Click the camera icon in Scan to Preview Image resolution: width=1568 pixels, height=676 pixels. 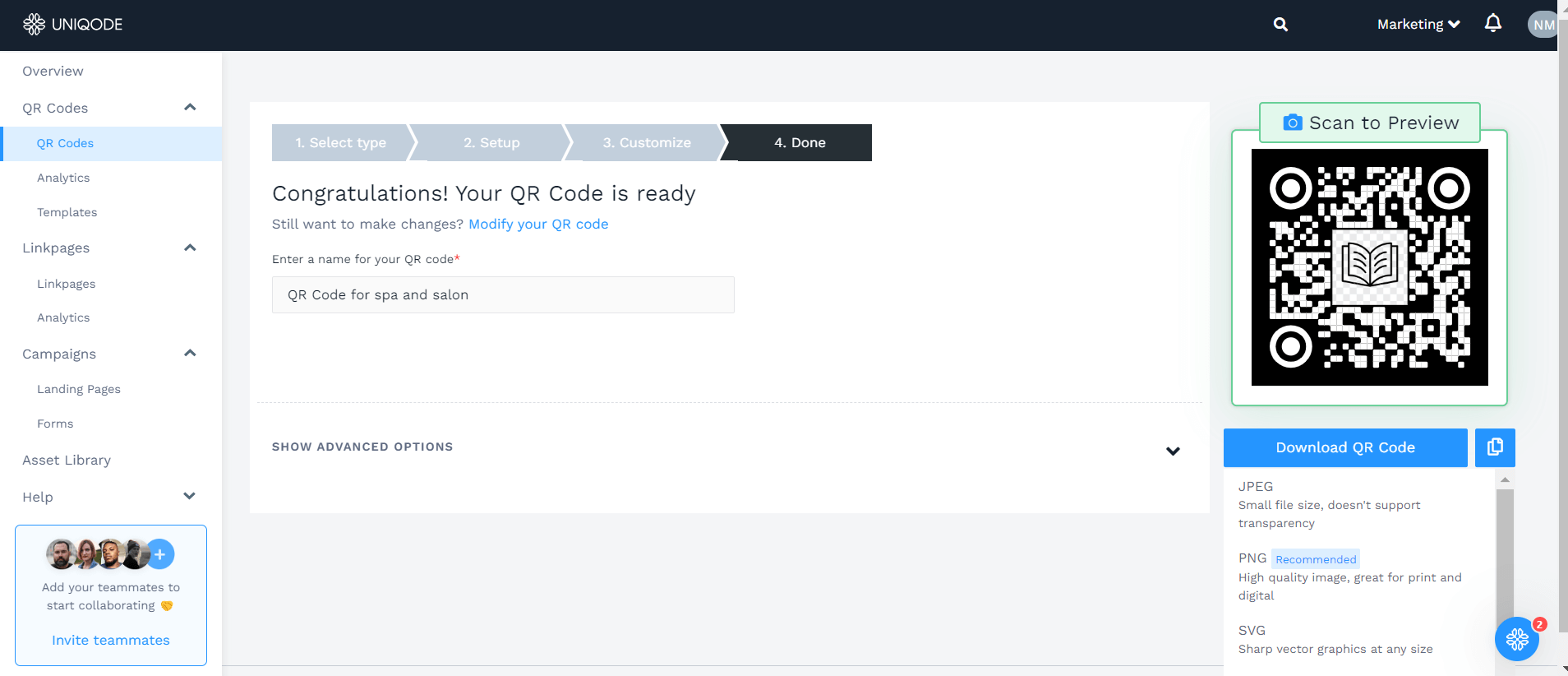pos(1293,123)
